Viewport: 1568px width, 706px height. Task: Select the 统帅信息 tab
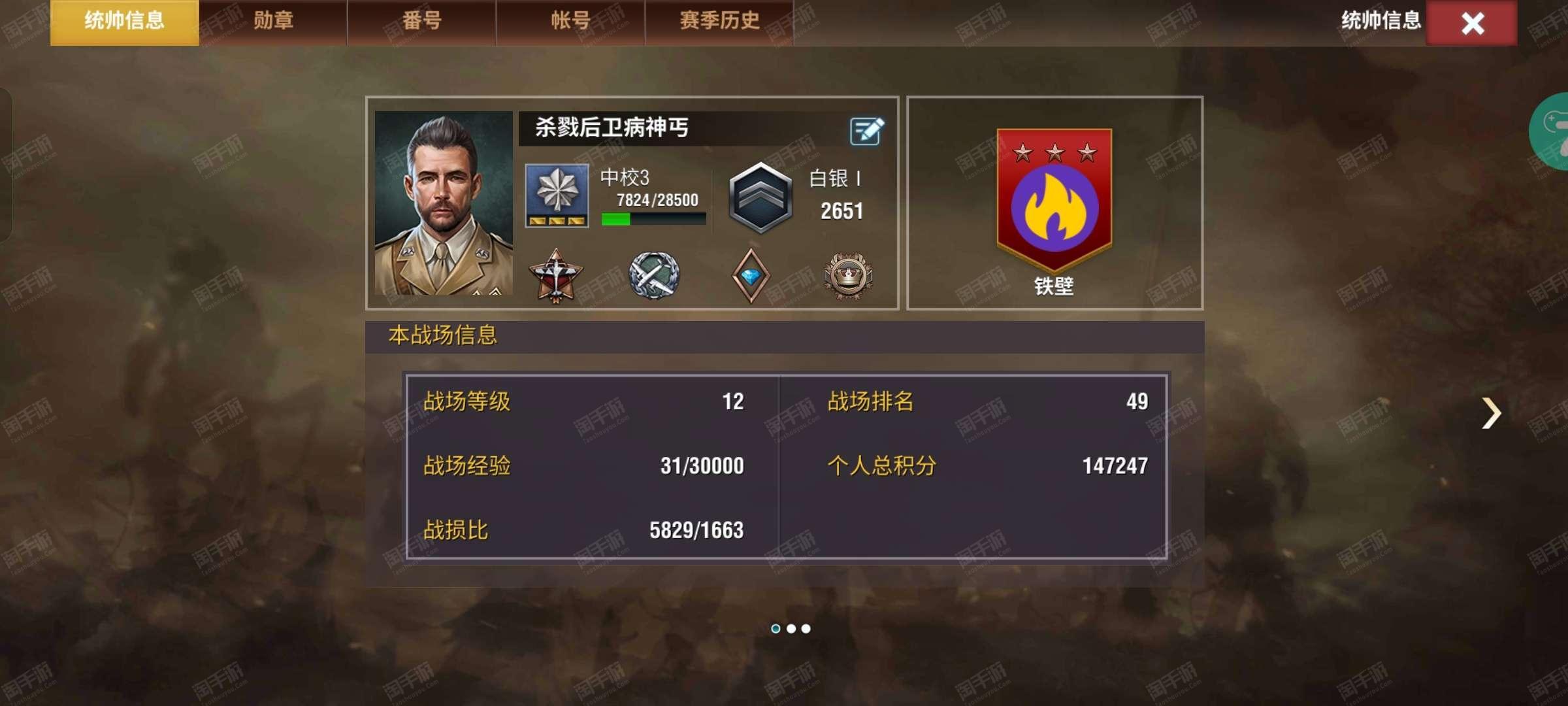(125, 22)
